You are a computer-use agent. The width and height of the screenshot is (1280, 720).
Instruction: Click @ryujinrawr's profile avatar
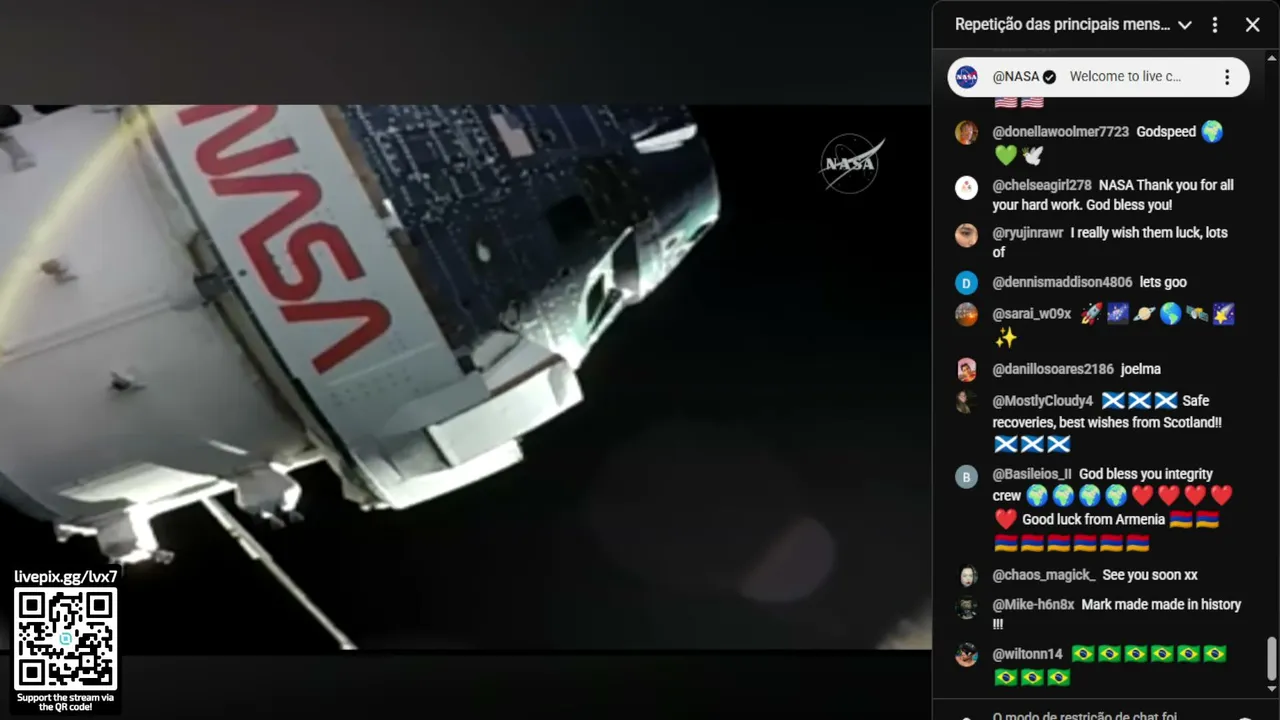point(966,235)
